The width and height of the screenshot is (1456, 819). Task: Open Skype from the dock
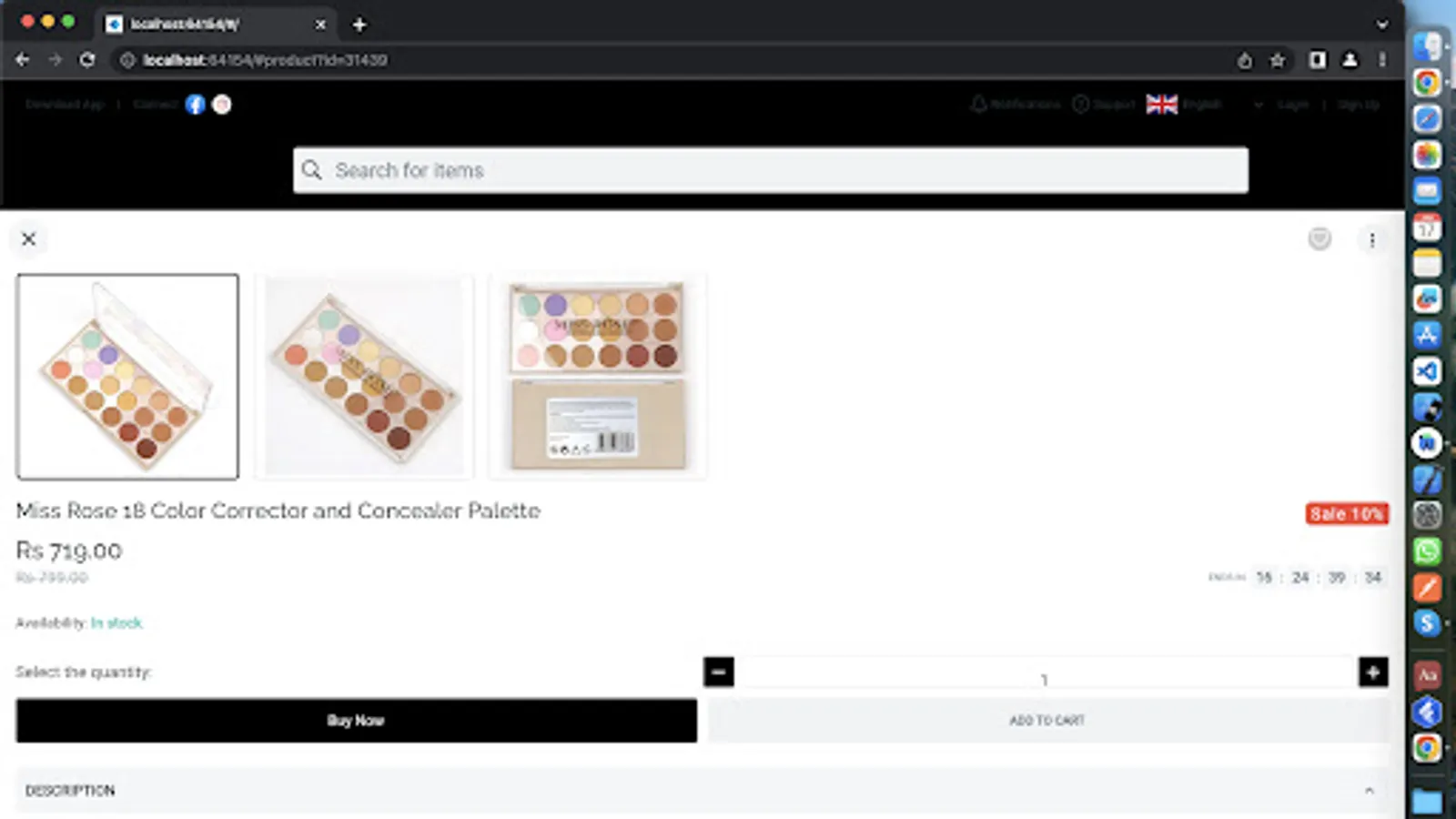pos(1427,623)
